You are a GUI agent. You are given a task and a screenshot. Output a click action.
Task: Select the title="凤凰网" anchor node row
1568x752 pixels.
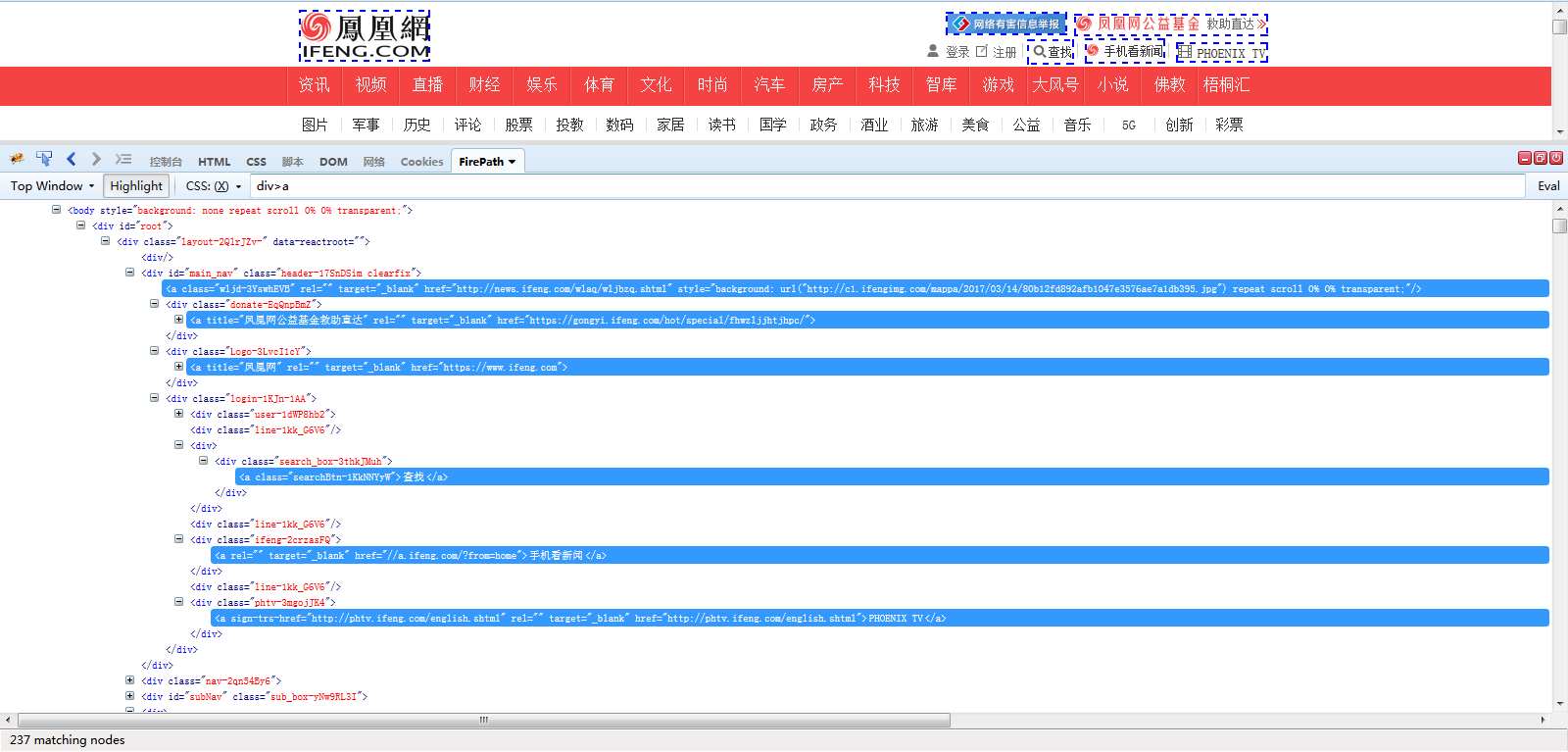point(867,367)
